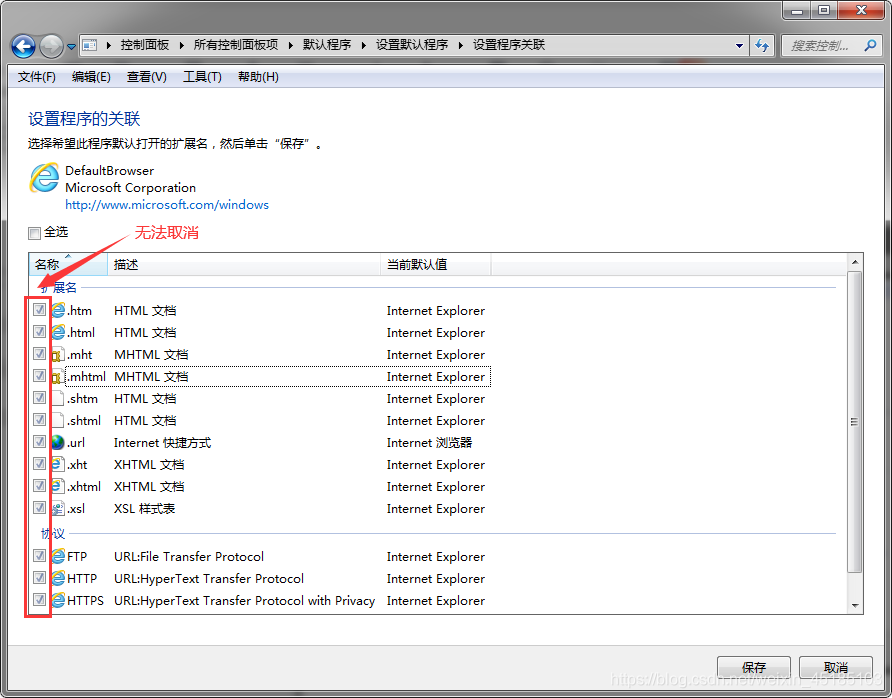Click the file icon of the .mht row
This screenshot has height=698, width=892.
58,354
